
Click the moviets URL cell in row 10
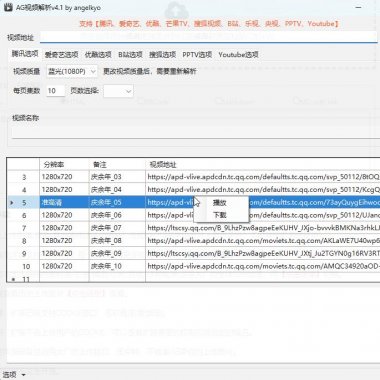pos(262,266)
